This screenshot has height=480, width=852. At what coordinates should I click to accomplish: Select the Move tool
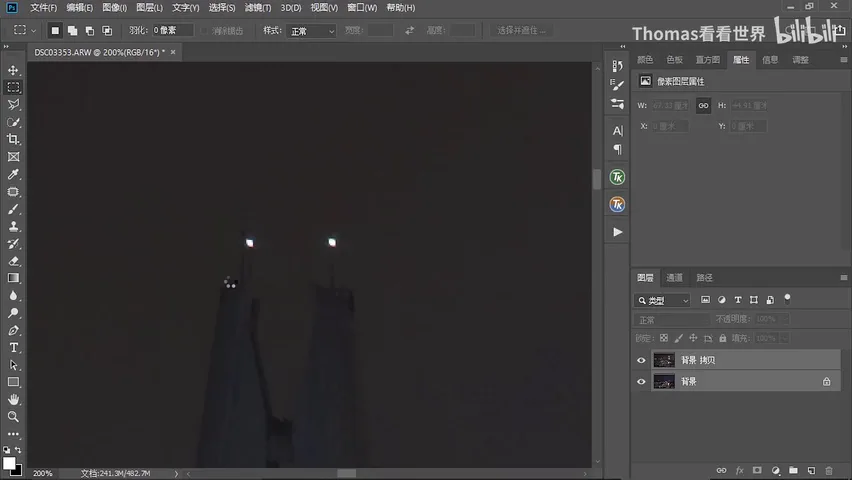(14, 70)
